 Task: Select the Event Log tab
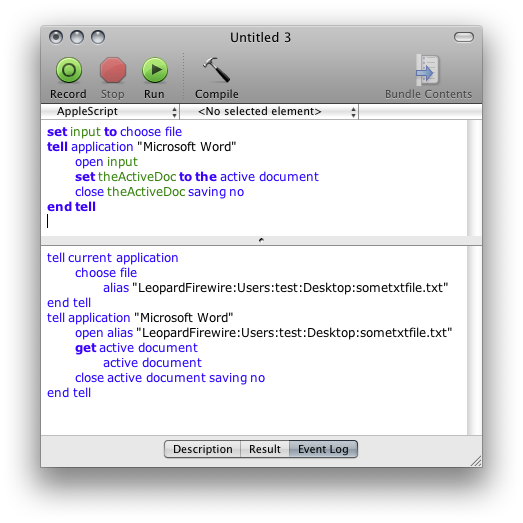pyautogui.click(x=323, y=449)
